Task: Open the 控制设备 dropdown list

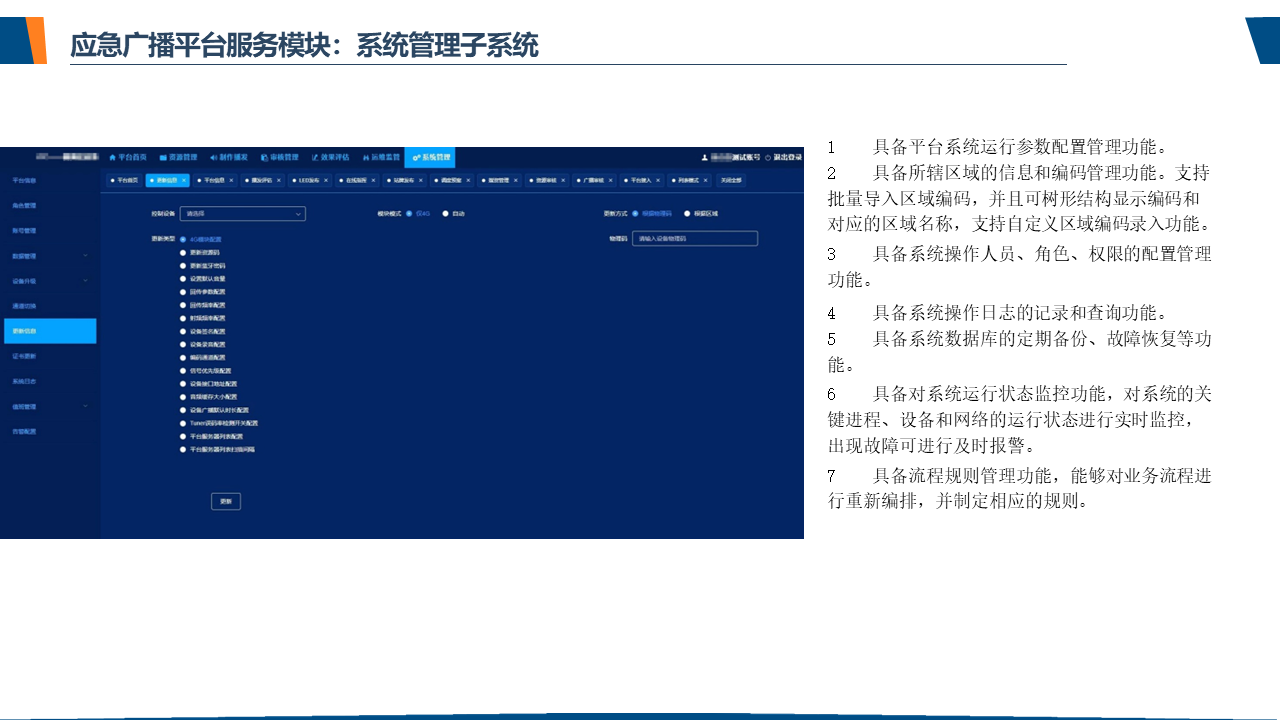Action: (x=242, y=213)
